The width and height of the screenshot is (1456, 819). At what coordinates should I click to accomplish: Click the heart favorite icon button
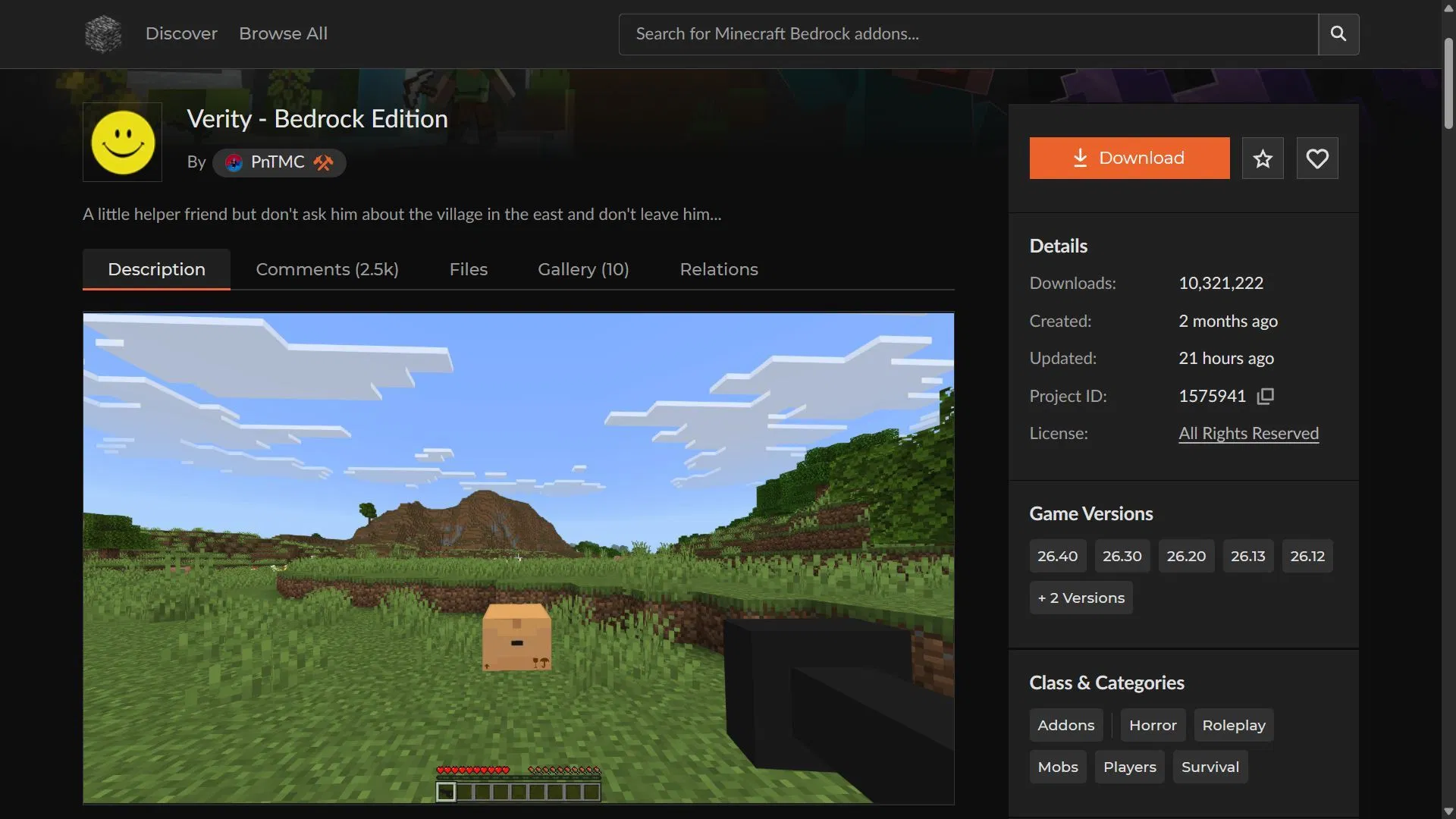1317,158
